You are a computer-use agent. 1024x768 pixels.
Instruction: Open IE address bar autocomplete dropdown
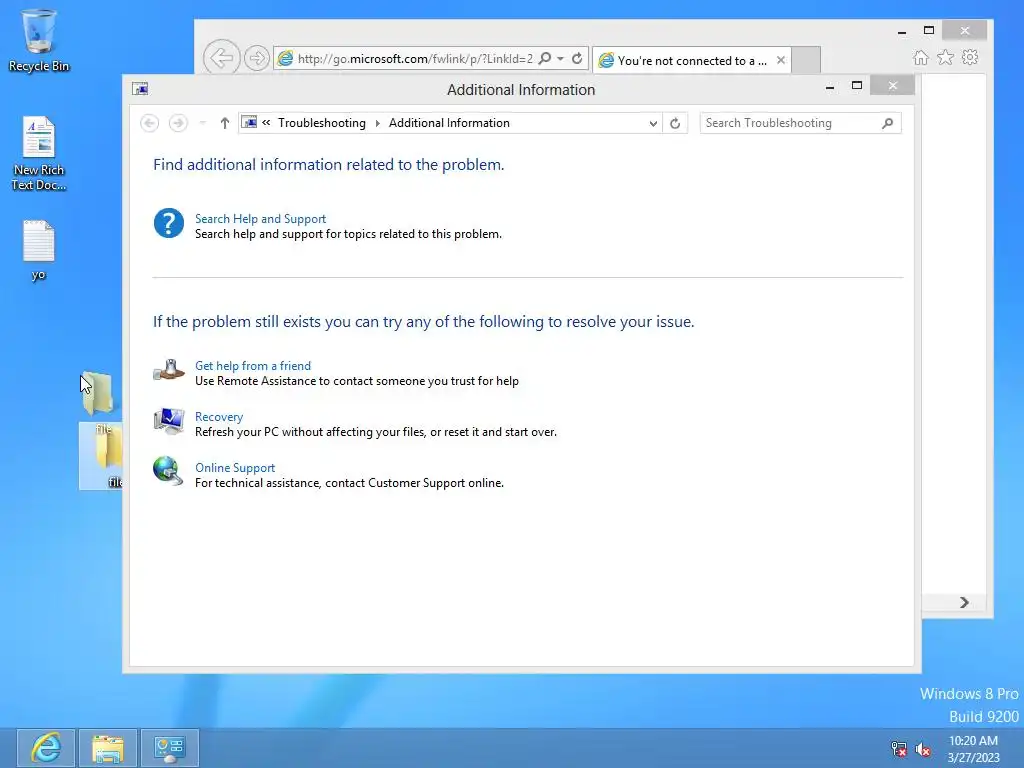[560, 58]
